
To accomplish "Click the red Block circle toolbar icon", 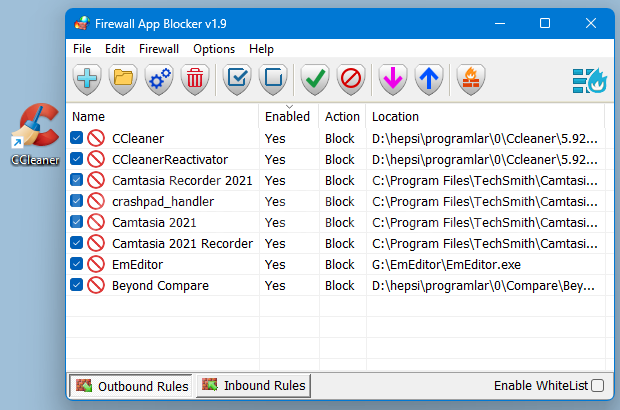I will click(x=351, y=79).
